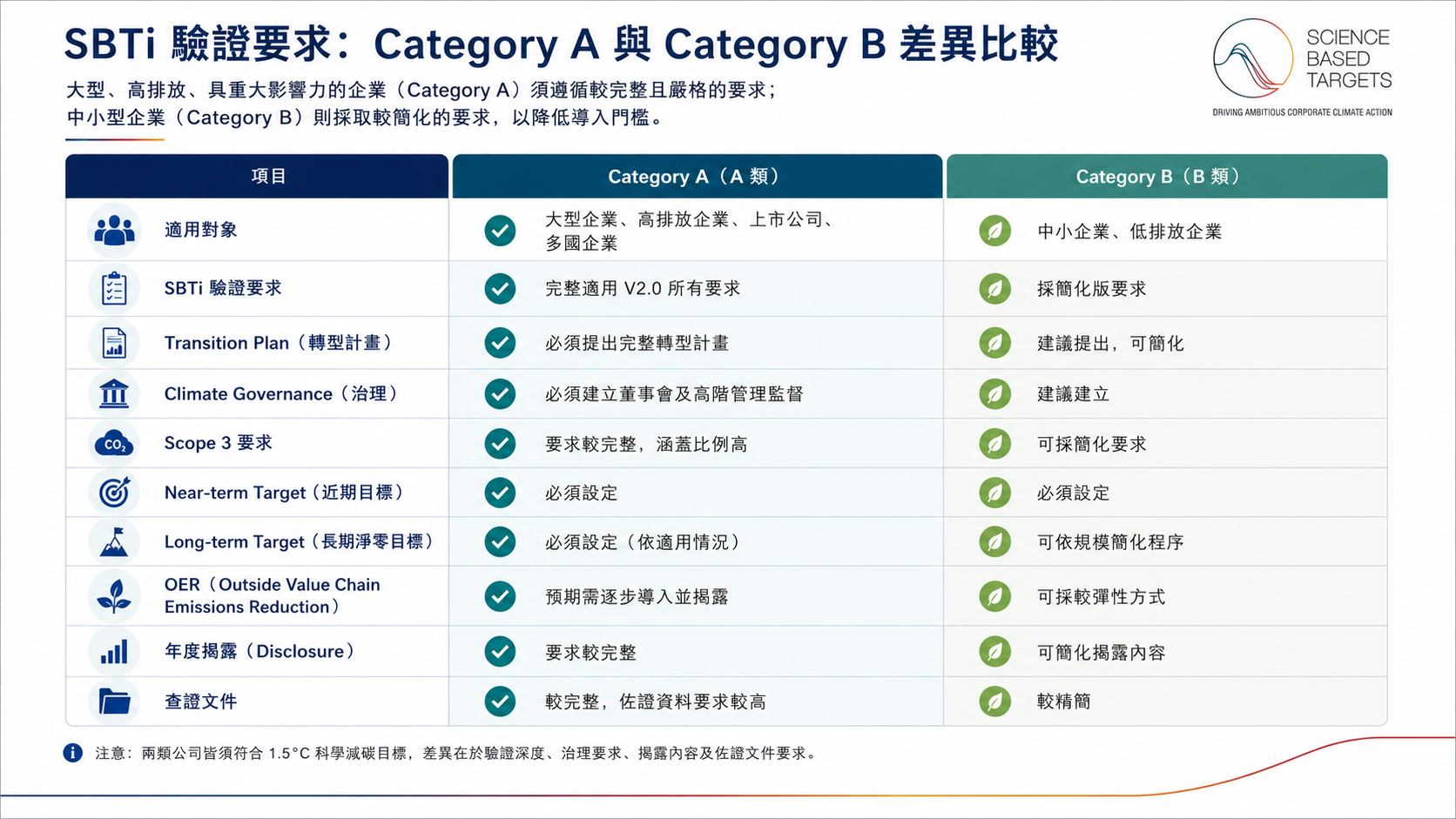Click leaf icon beside 可簡化揭露內容
This screenshot has width=1456, height=819.
point(994,651)
